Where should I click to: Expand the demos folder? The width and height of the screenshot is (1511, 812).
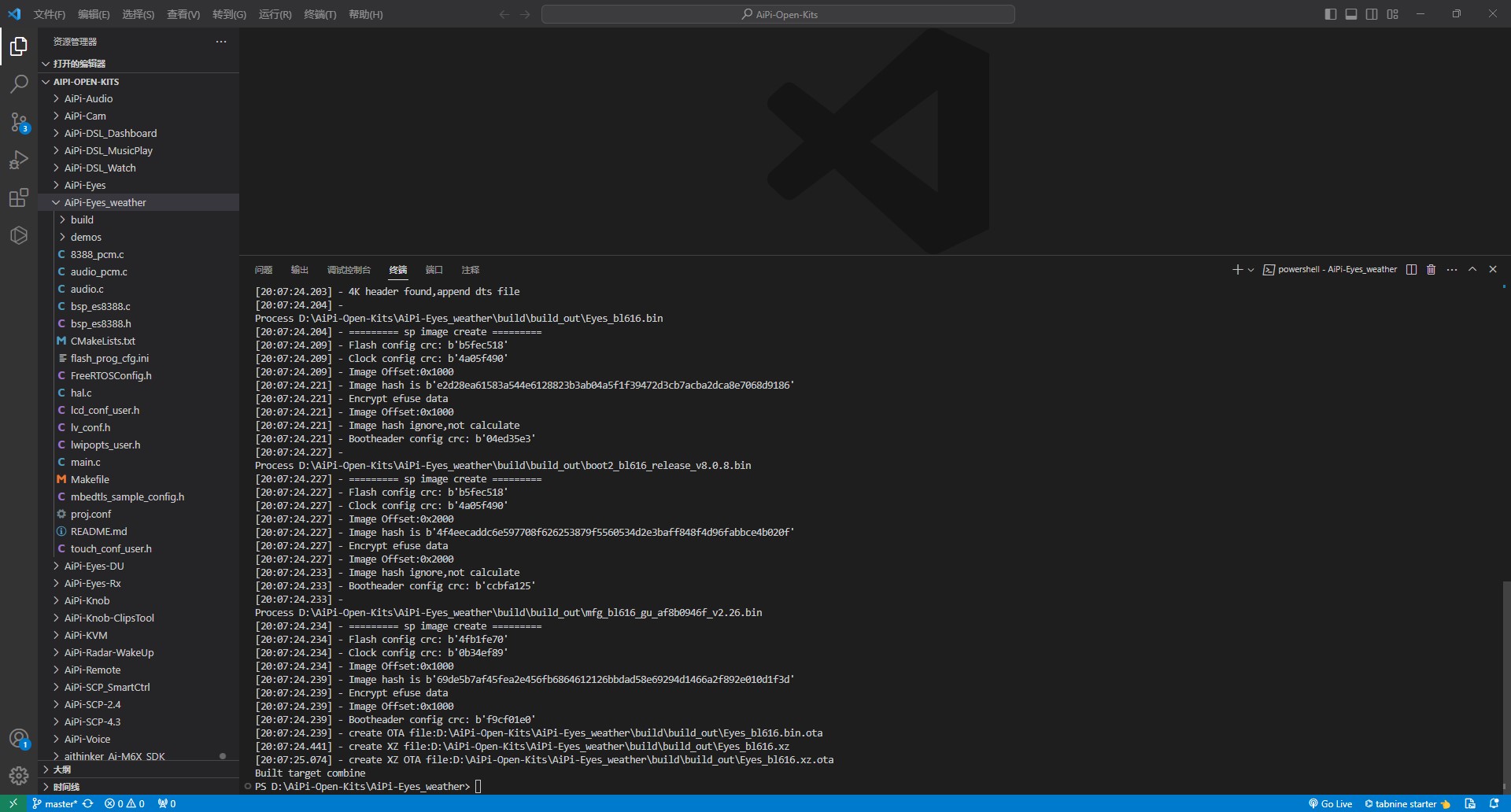tap(139, 237)
